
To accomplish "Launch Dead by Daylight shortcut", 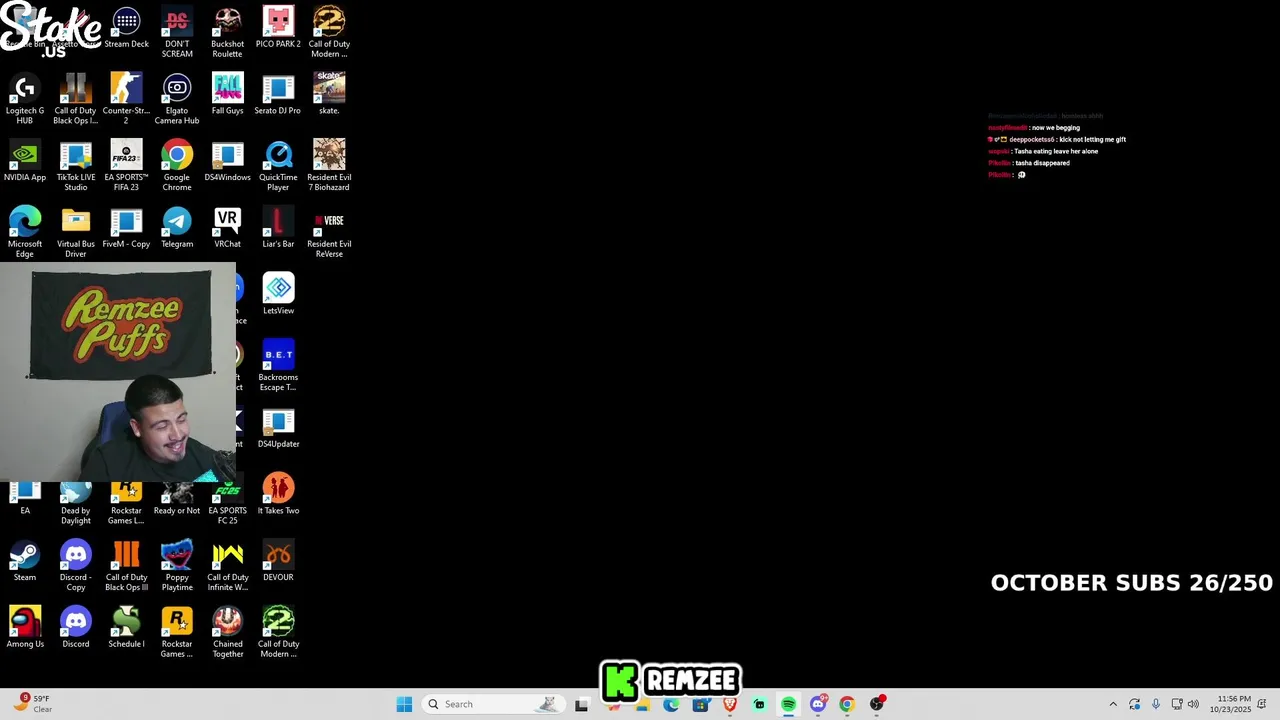I will pyautogui.click(x=75, y=504).
